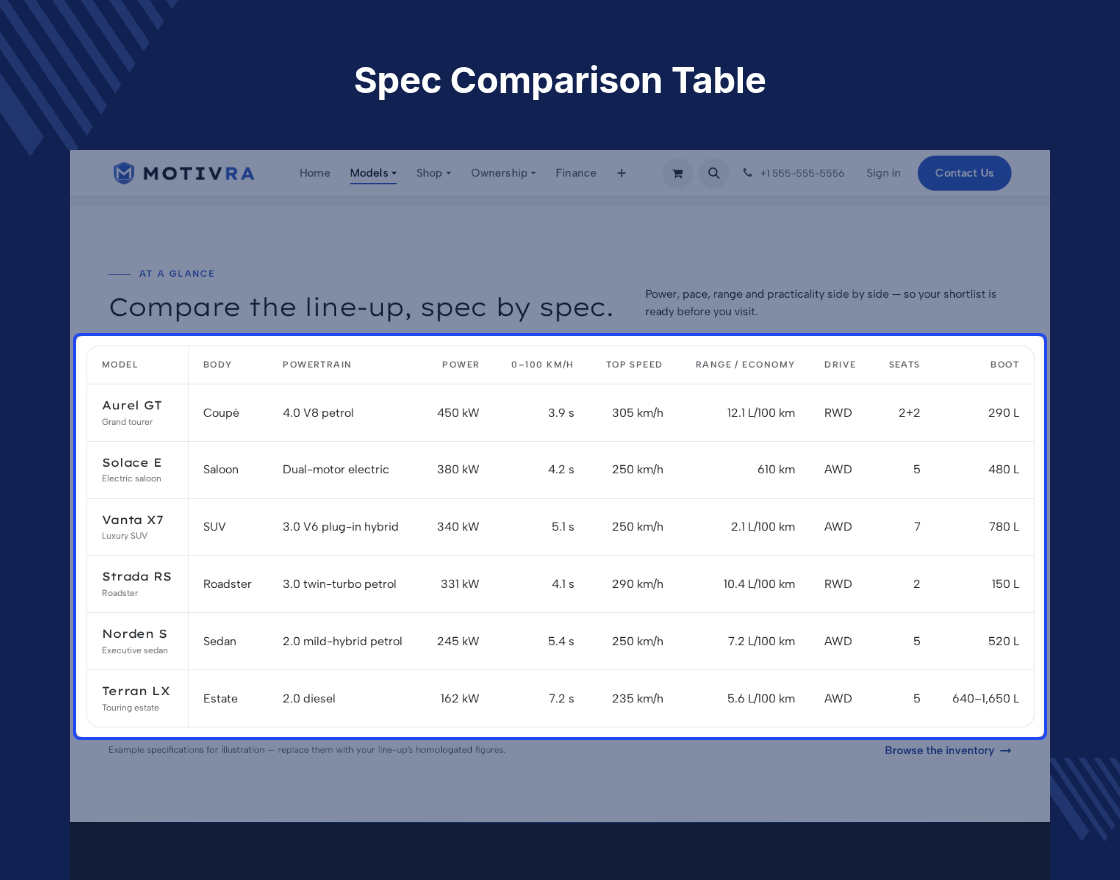
Task: Click the DRIVE column header
Action: pyautogui.click(x=840, y=364)
